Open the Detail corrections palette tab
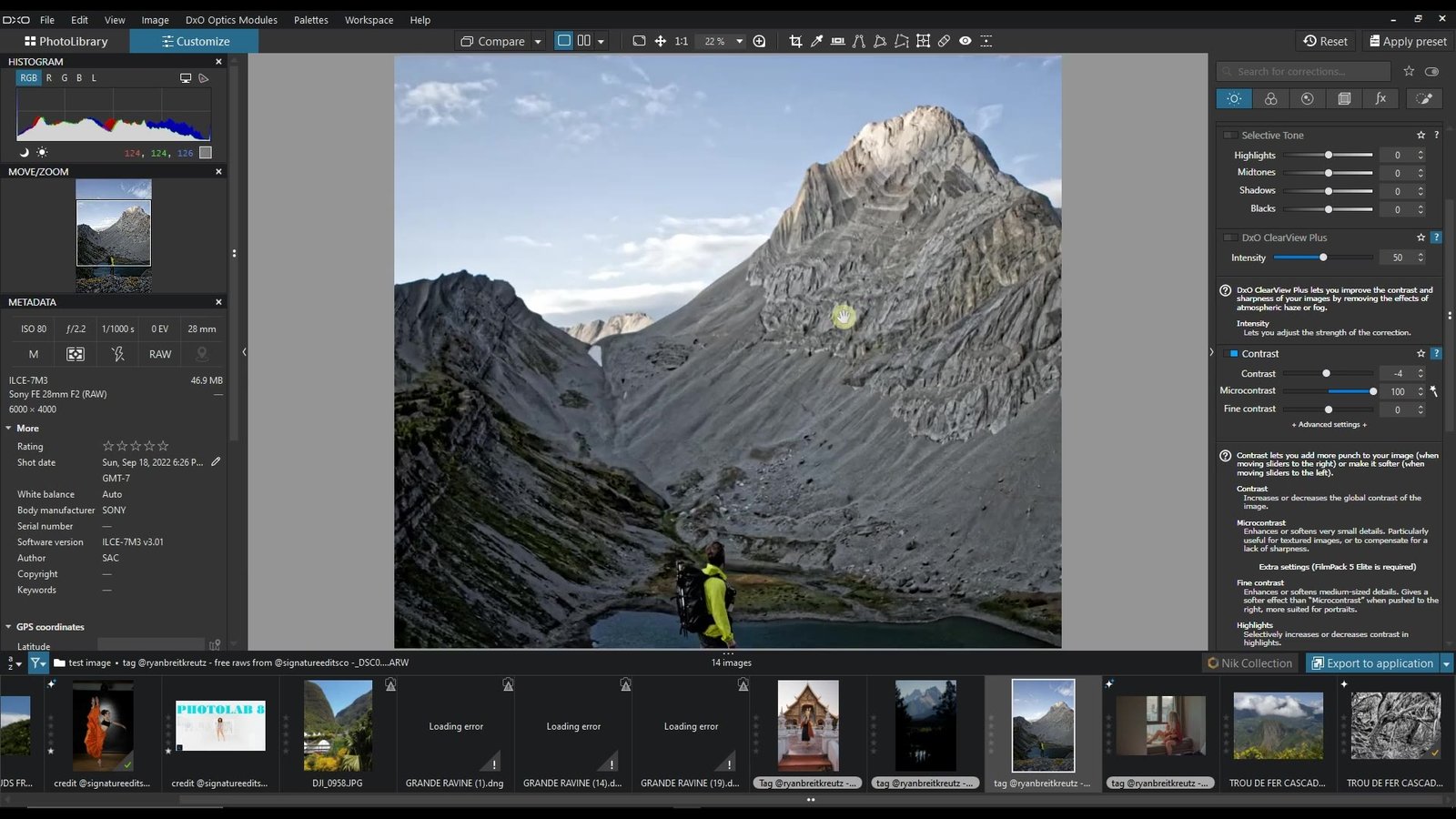 (1307, 98)
